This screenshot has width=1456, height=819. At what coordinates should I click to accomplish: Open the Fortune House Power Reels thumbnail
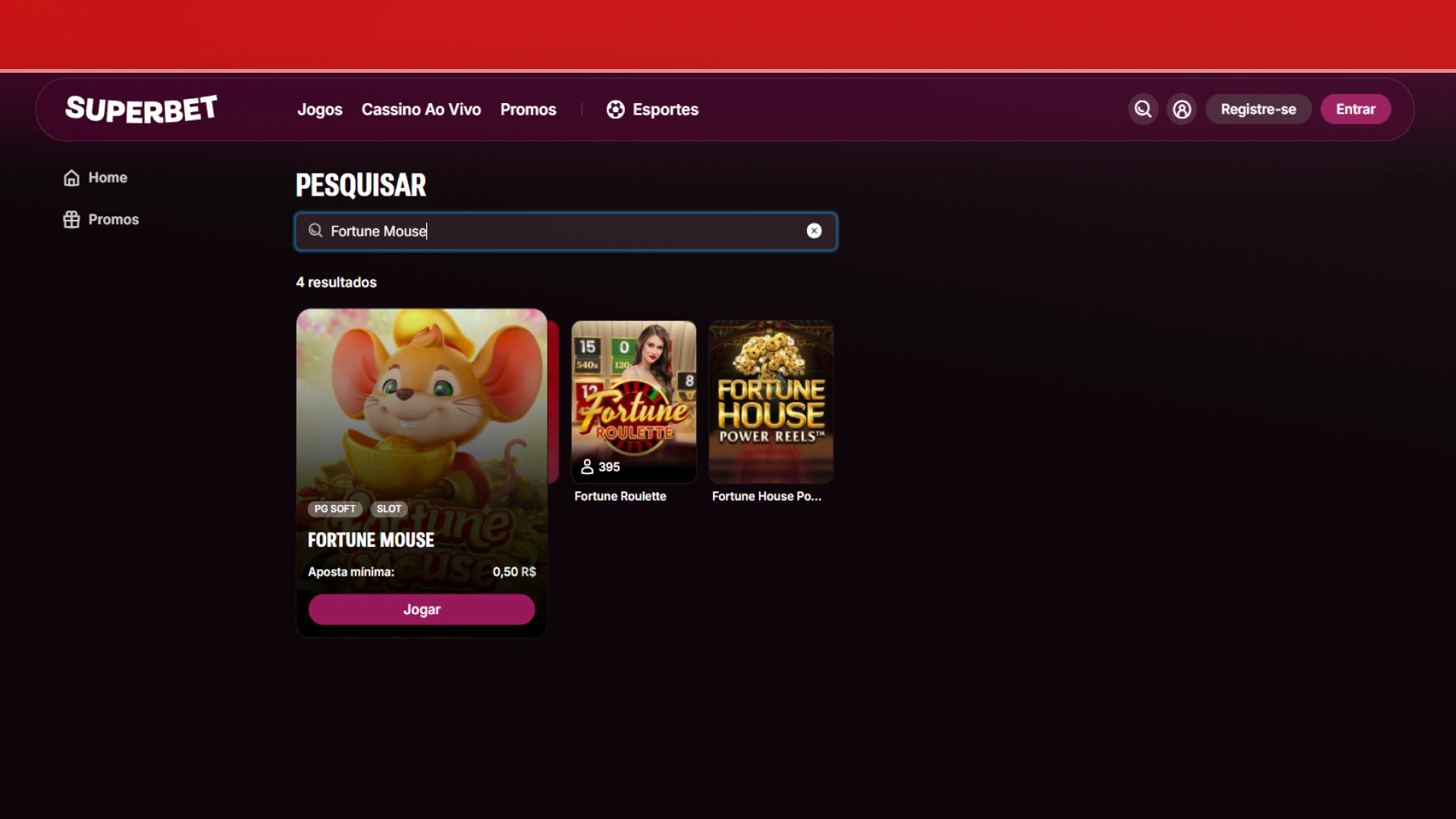point(770,402)
